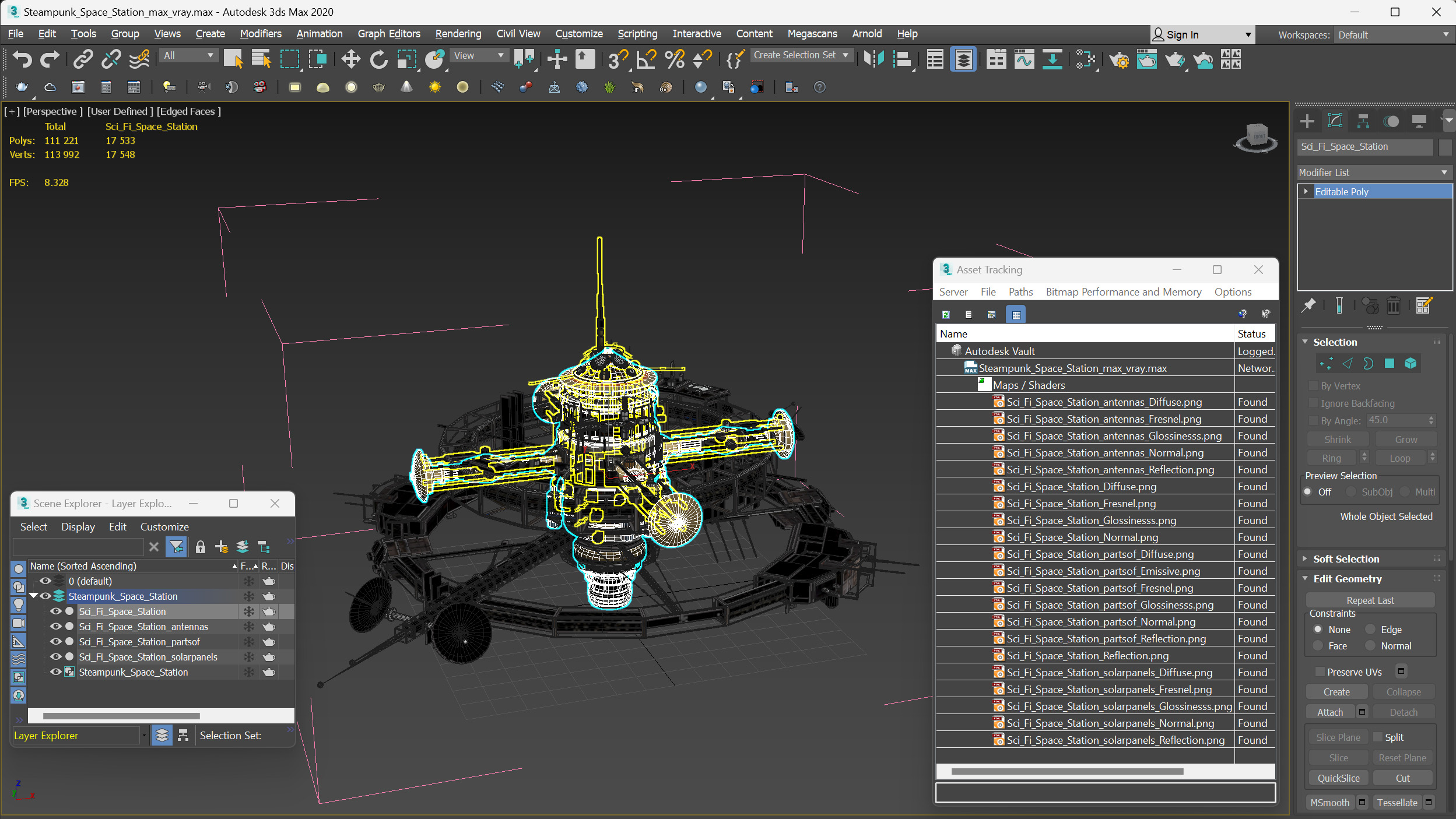The image size is (1456, 819).
Task: Click the Tessellate button
Action: pyautogui.click(x=1397, y=803)
